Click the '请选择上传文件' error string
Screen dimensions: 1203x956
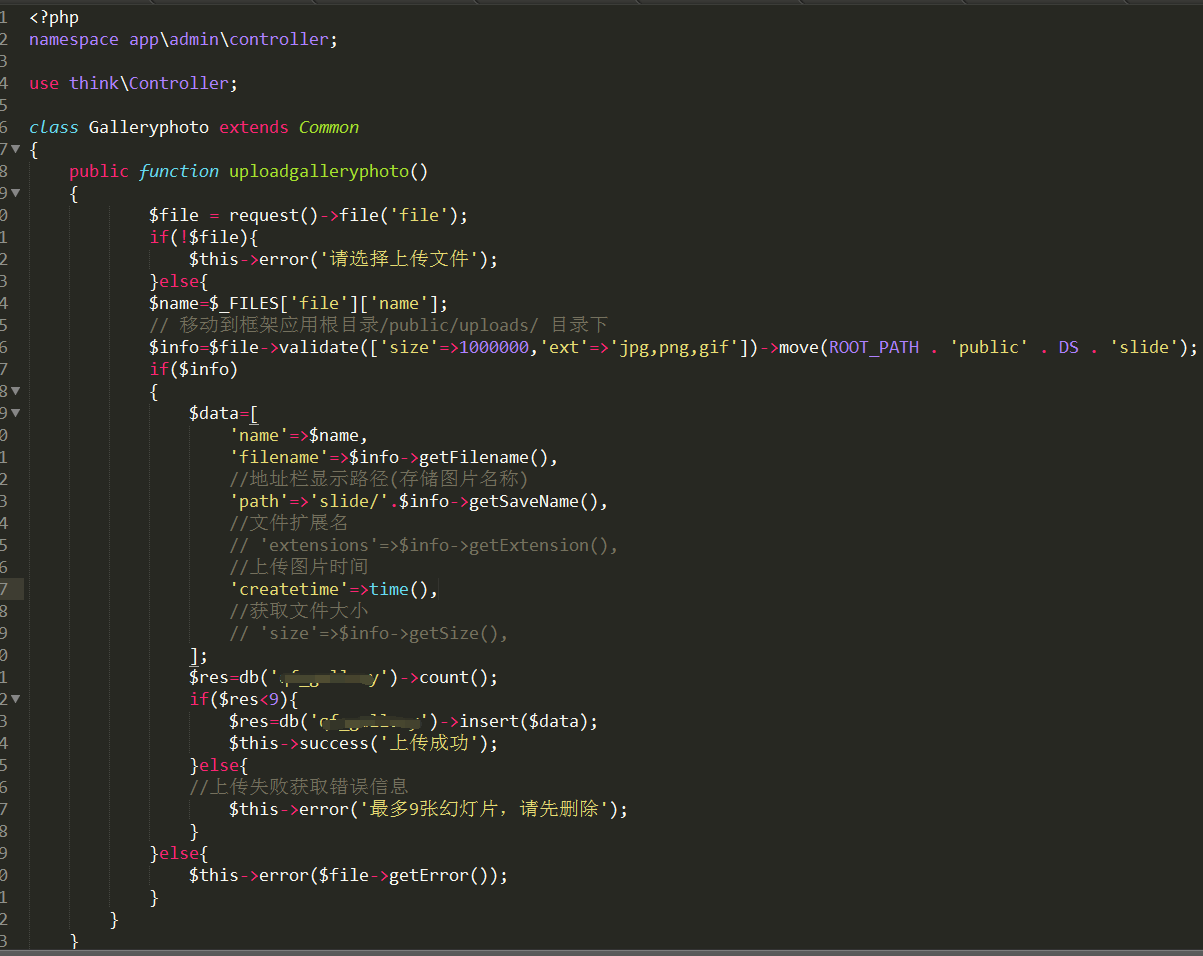(399, 259)
